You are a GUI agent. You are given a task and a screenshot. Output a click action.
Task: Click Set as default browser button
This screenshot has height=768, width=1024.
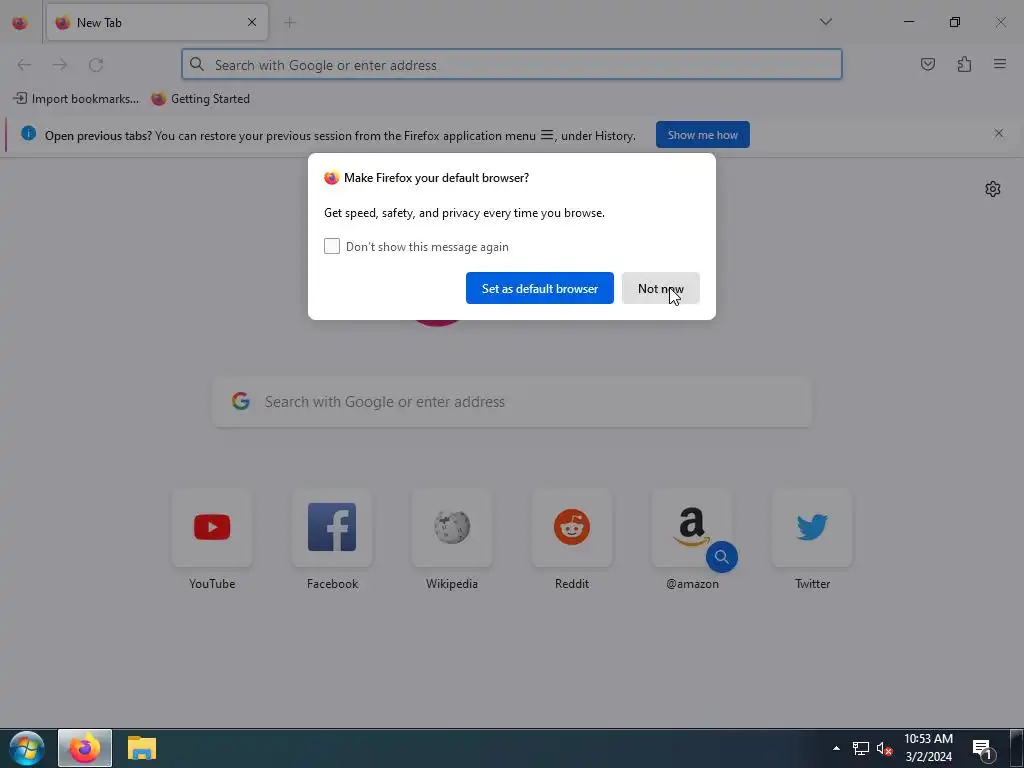[539, 288]
